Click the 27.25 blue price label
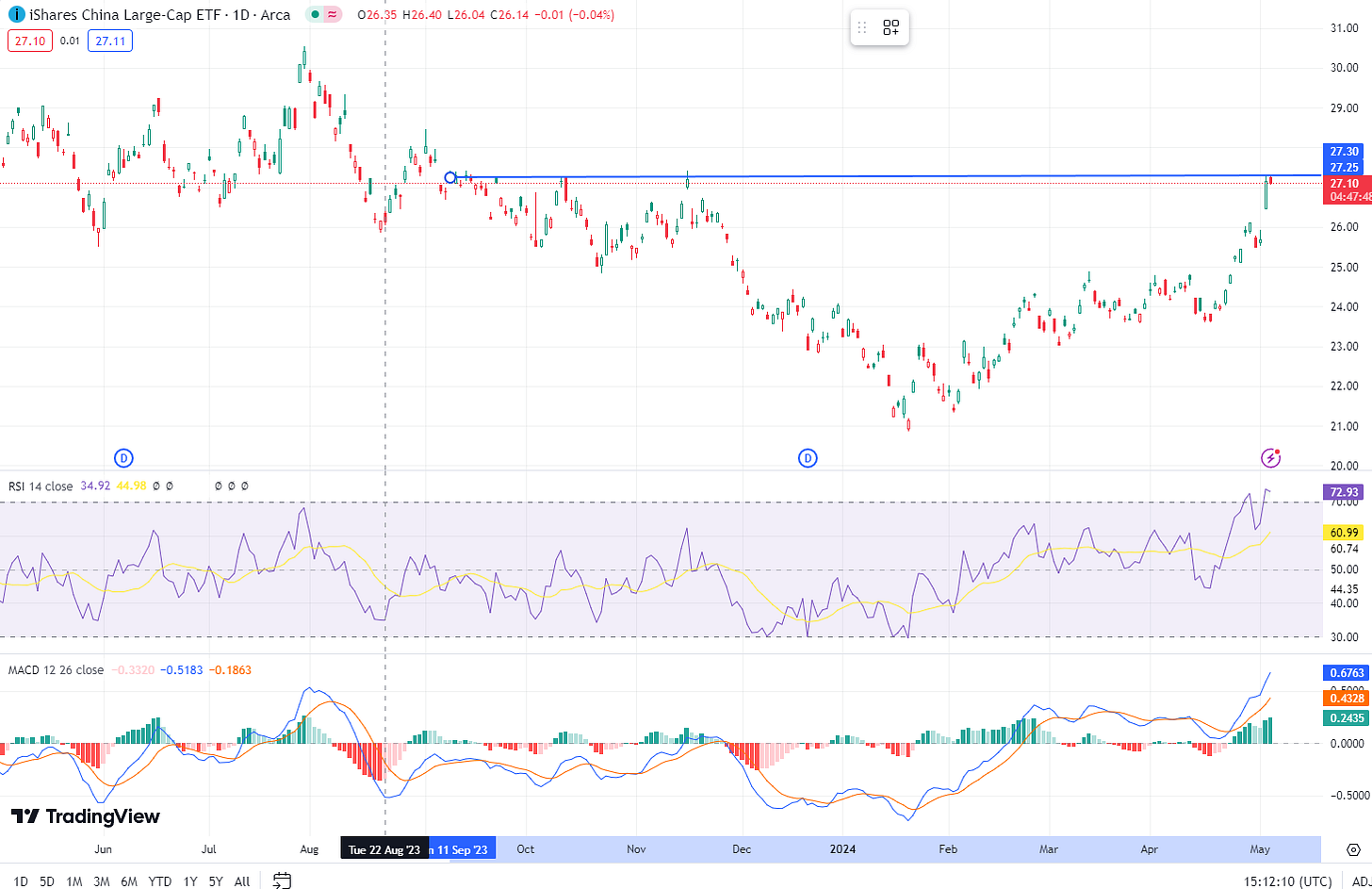The height and width of the screenshot is (889, 1372). click(x=1345, y=167)
